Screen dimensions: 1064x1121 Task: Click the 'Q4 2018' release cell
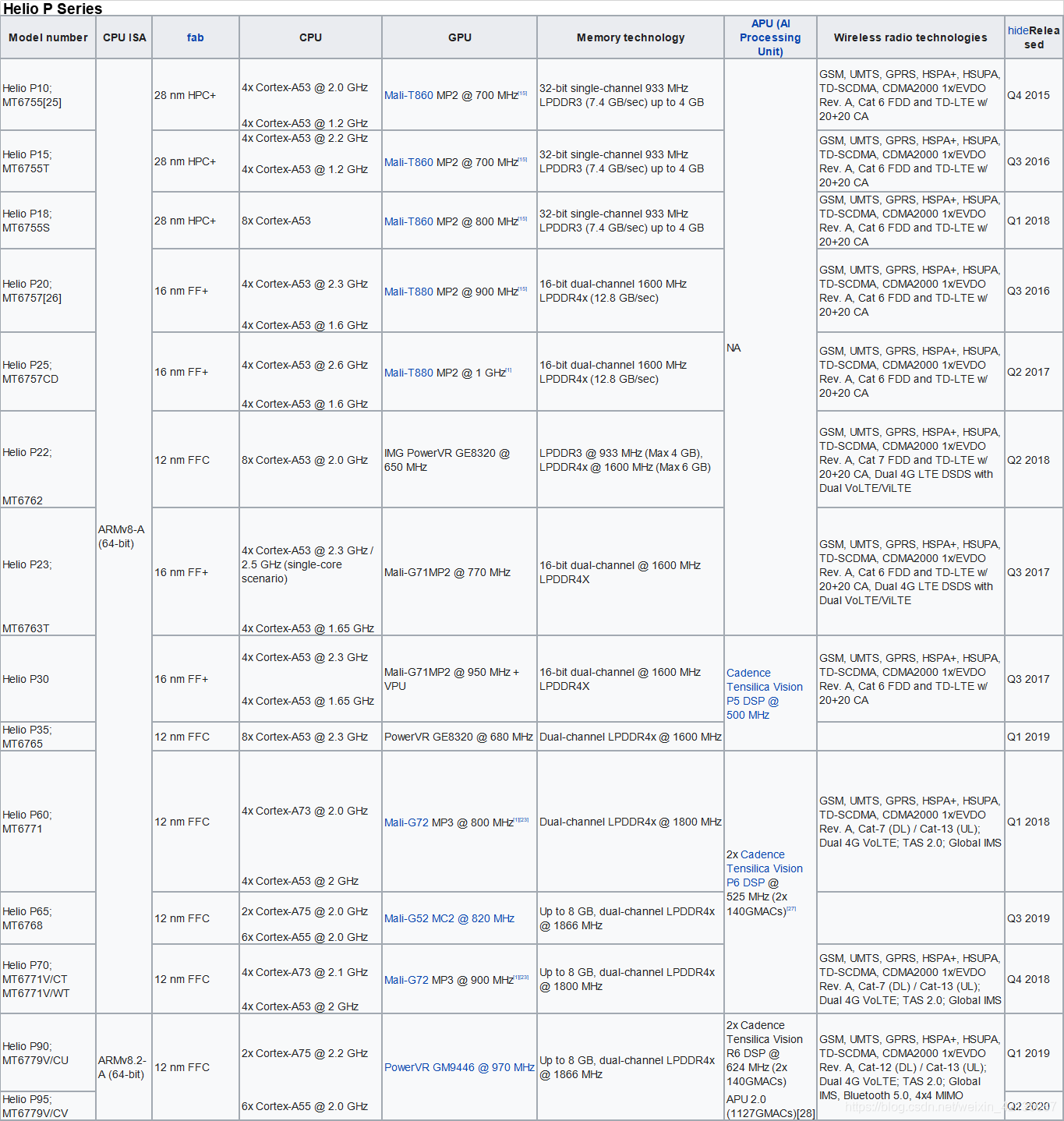[1034, 979]
